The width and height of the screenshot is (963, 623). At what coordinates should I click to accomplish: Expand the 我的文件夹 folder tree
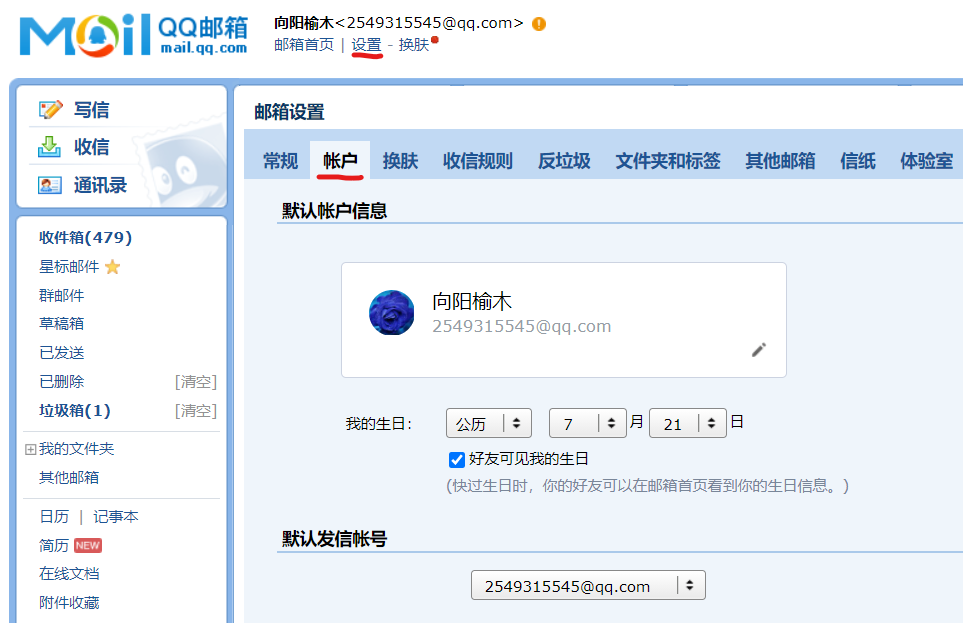pos(31,450)
